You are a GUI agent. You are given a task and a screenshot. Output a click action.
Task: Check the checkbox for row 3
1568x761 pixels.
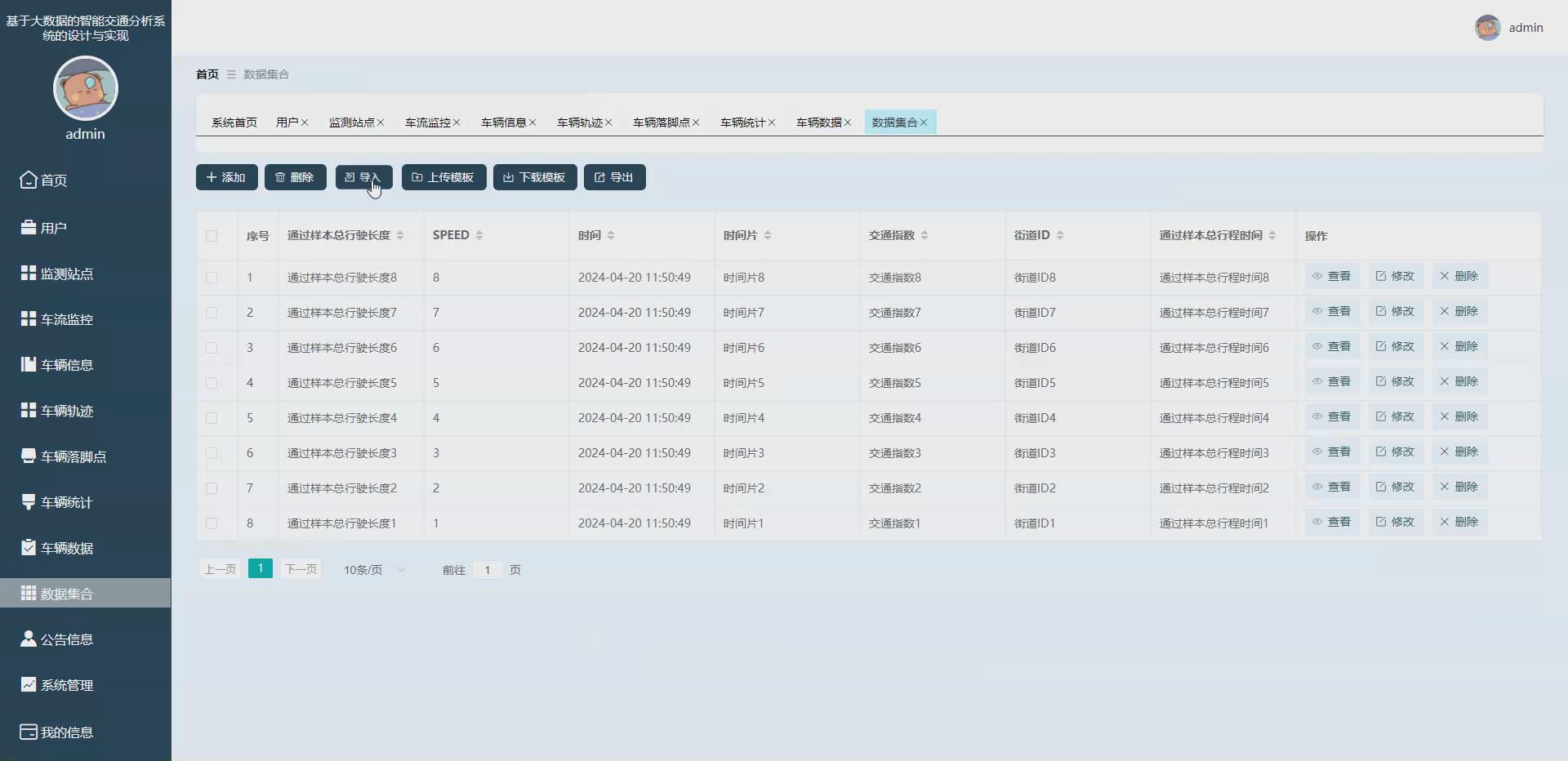tap(212, 348)
